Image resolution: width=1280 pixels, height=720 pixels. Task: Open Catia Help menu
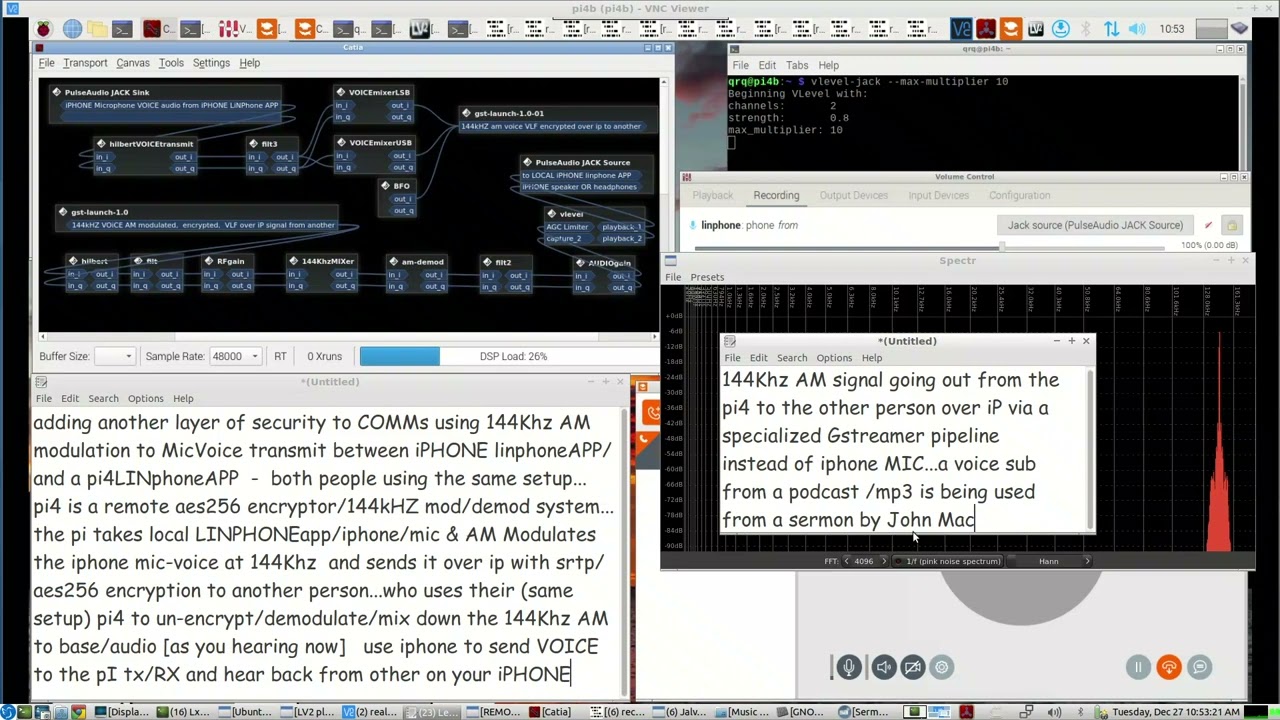[249, 63]
